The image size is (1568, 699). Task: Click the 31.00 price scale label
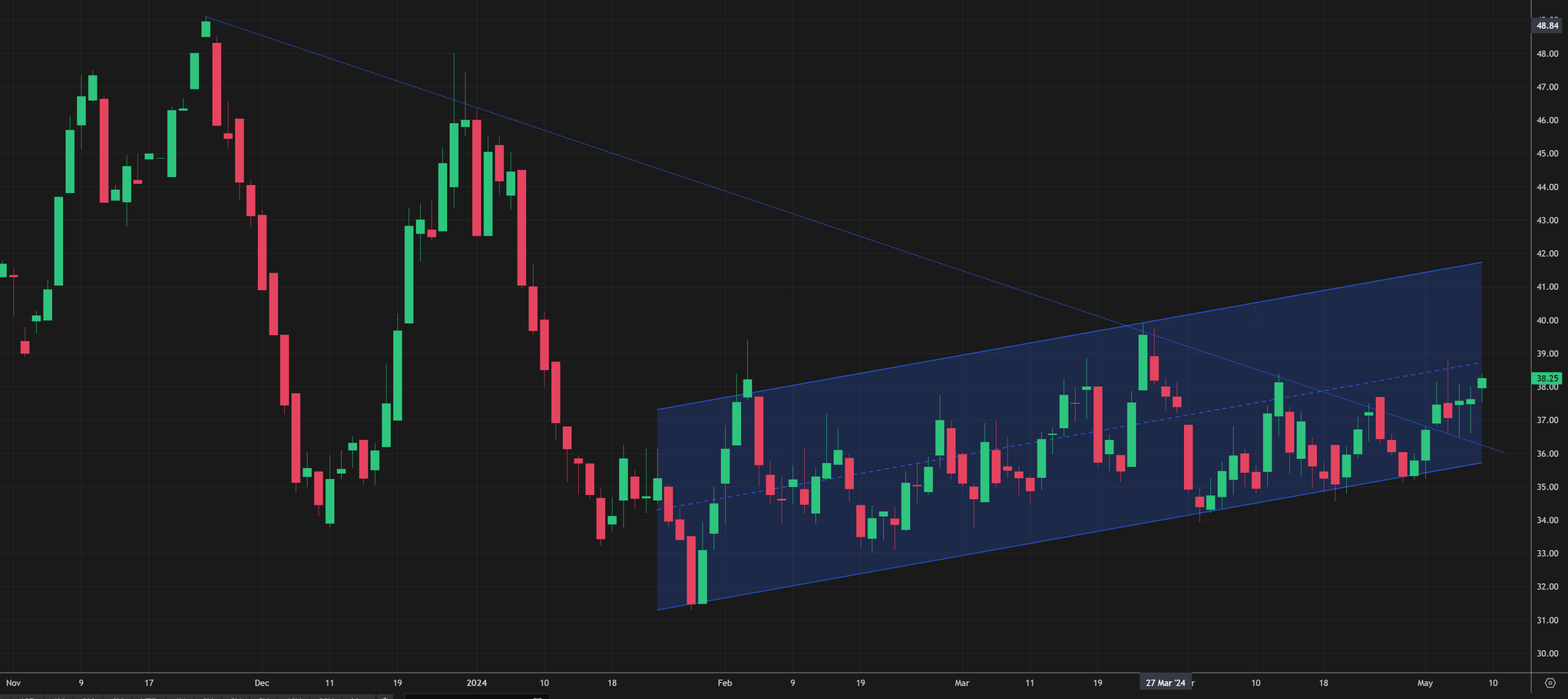1547,621
